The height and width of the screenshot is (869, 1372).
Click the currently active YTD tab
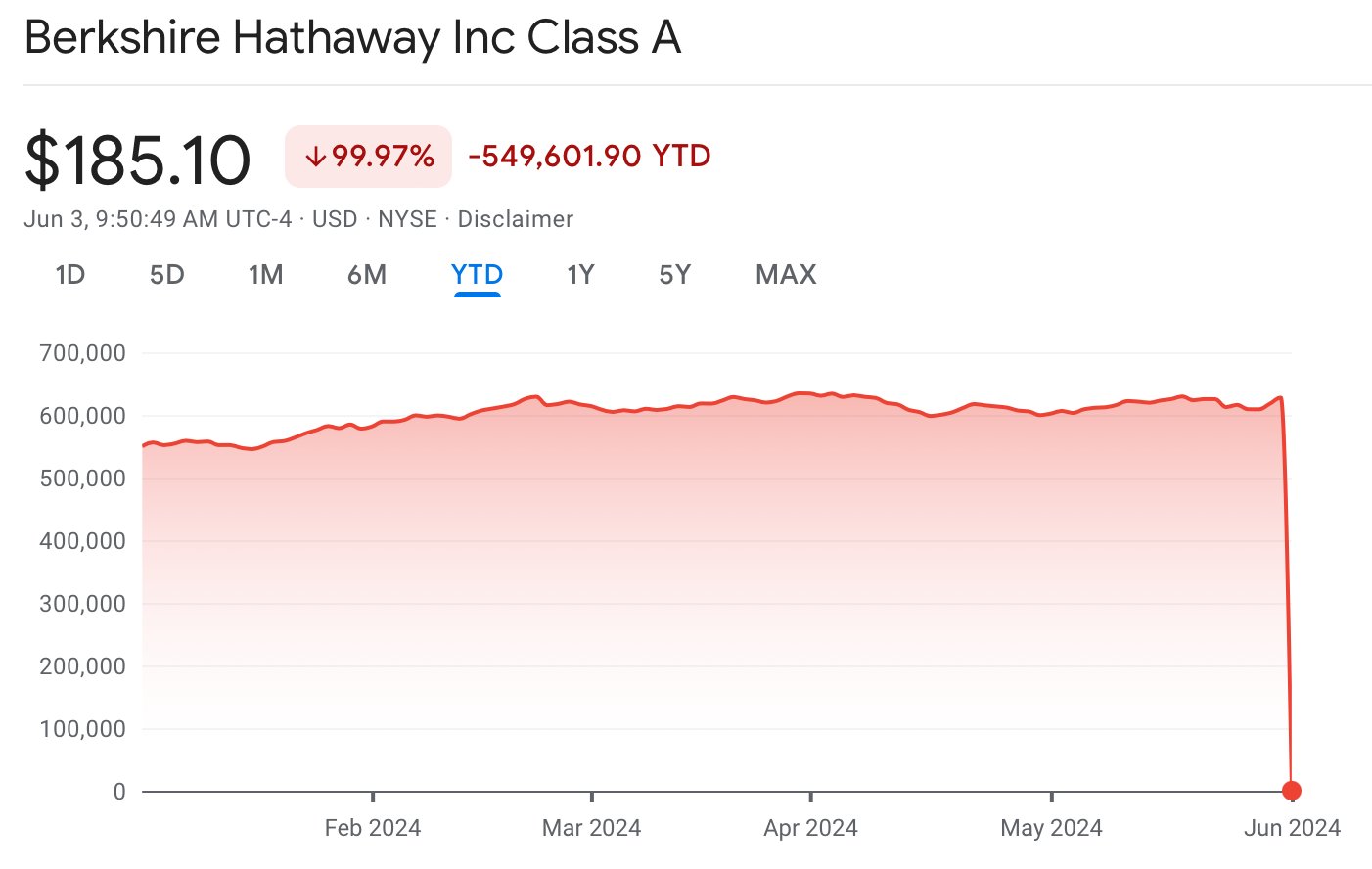pyautogui.click(x=477, y=275)
